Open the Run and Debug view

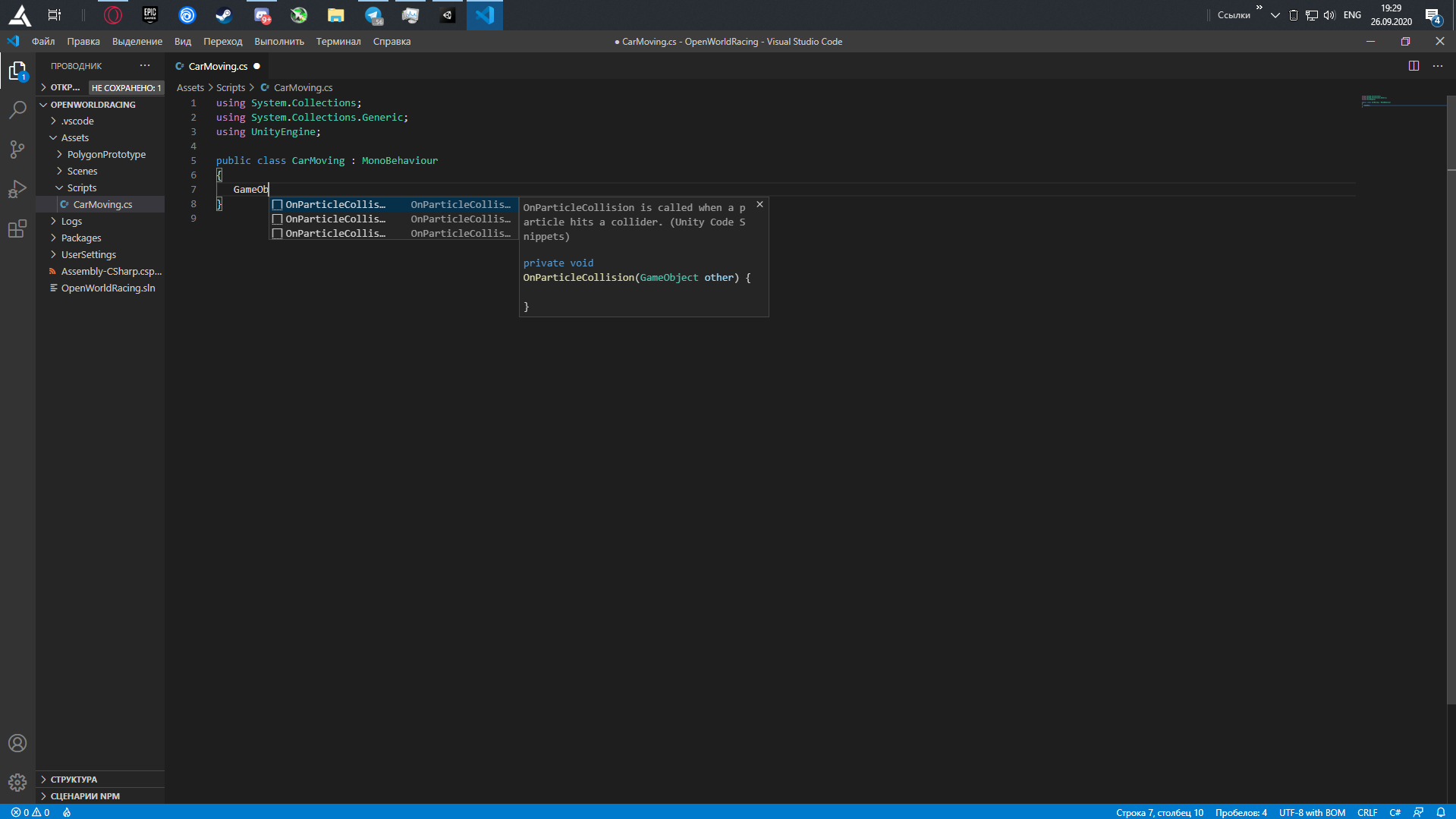click(x=17, y=188)
